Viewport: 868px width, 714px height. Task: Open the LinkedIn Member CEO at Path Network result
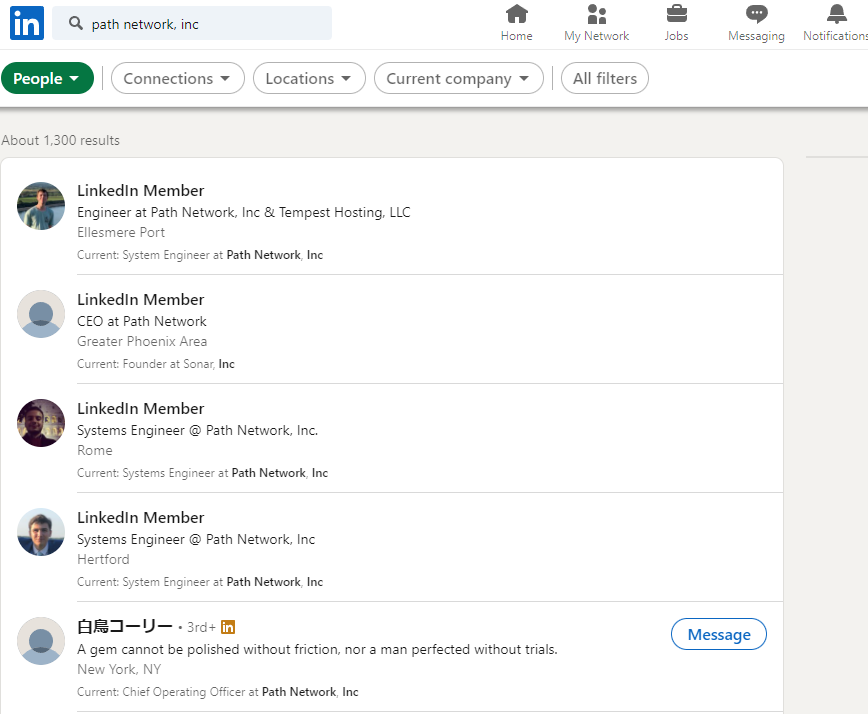click(x=140, y=300)
